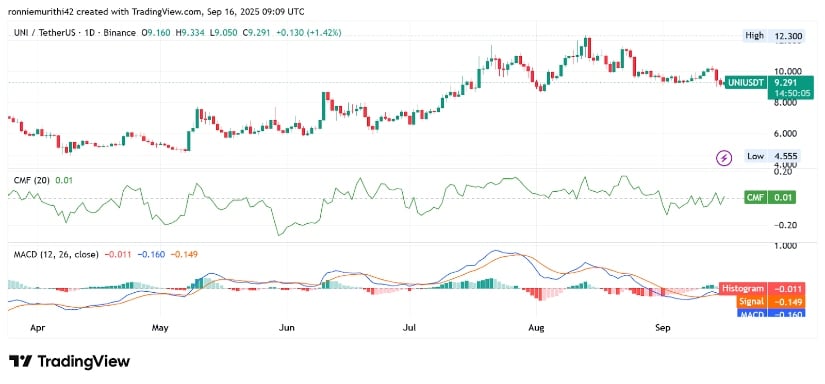
Task: Click the Sep label on time axis
Action: tap(662, 328)
